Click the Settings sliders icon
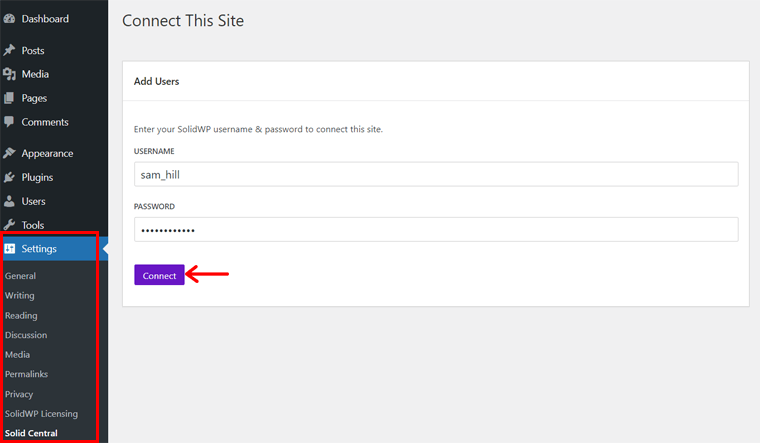760x443 pixels. coord(10,249)
